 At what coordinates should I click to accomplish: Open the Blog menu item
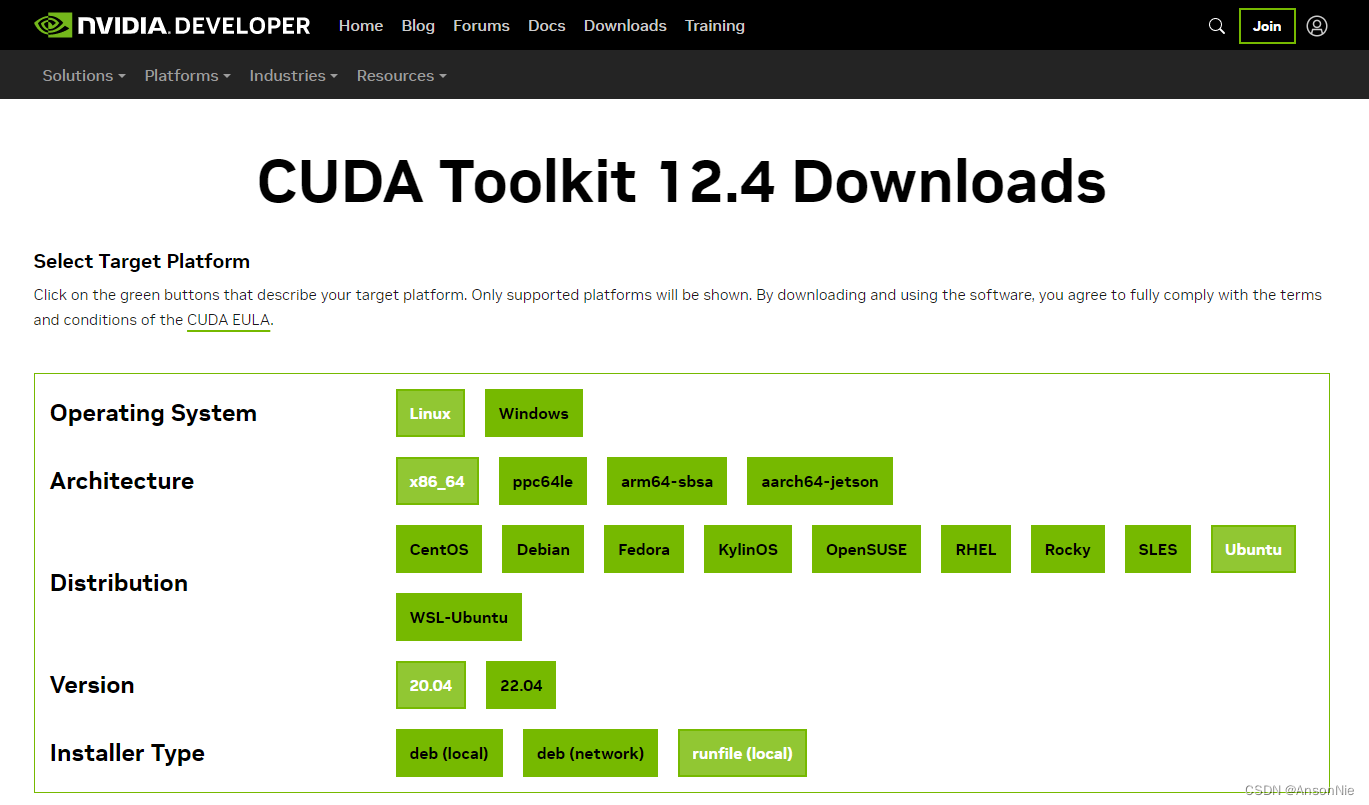[x=418, y=26]
